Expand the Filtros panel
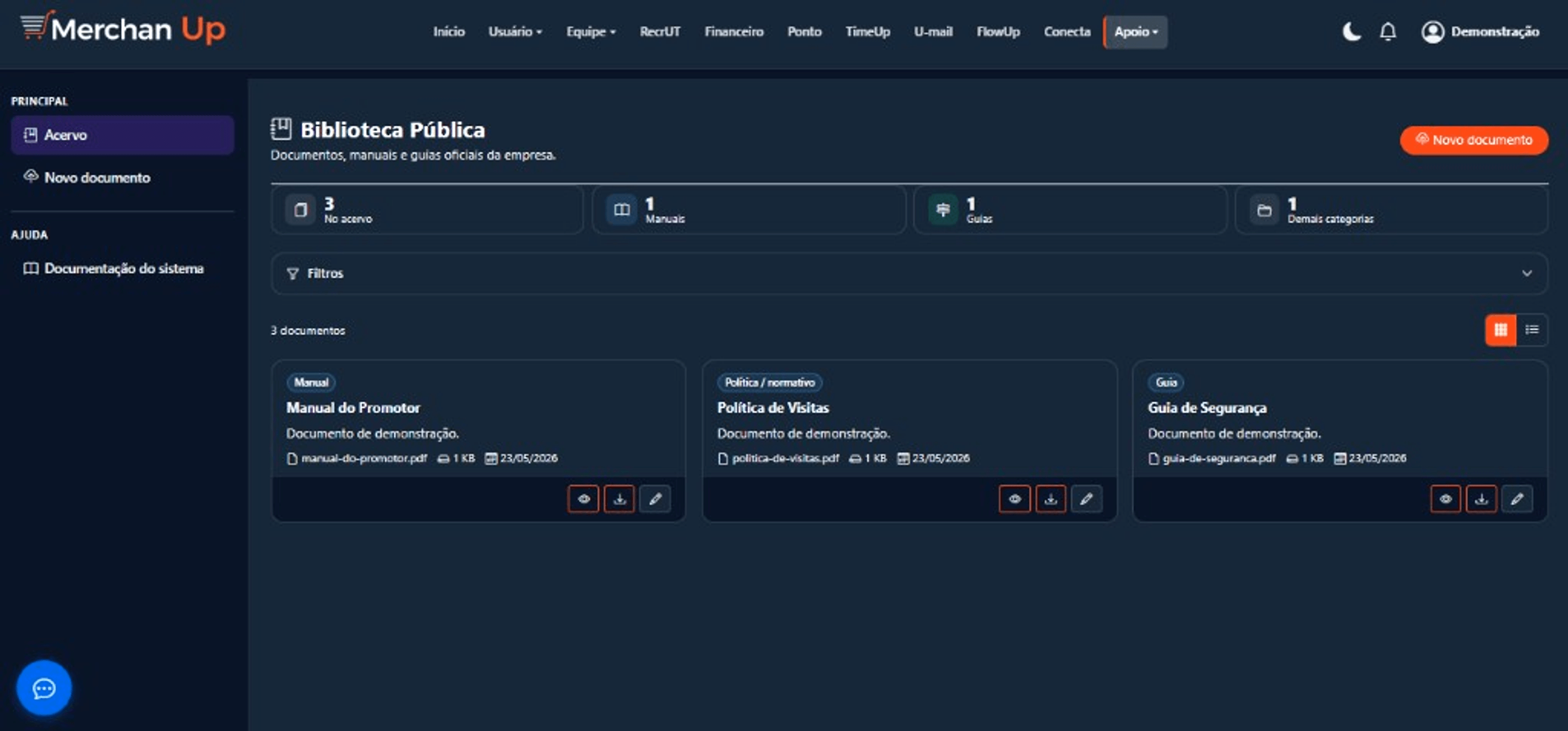The width and height of the screenshot is (1568, 731). point(909,273)
